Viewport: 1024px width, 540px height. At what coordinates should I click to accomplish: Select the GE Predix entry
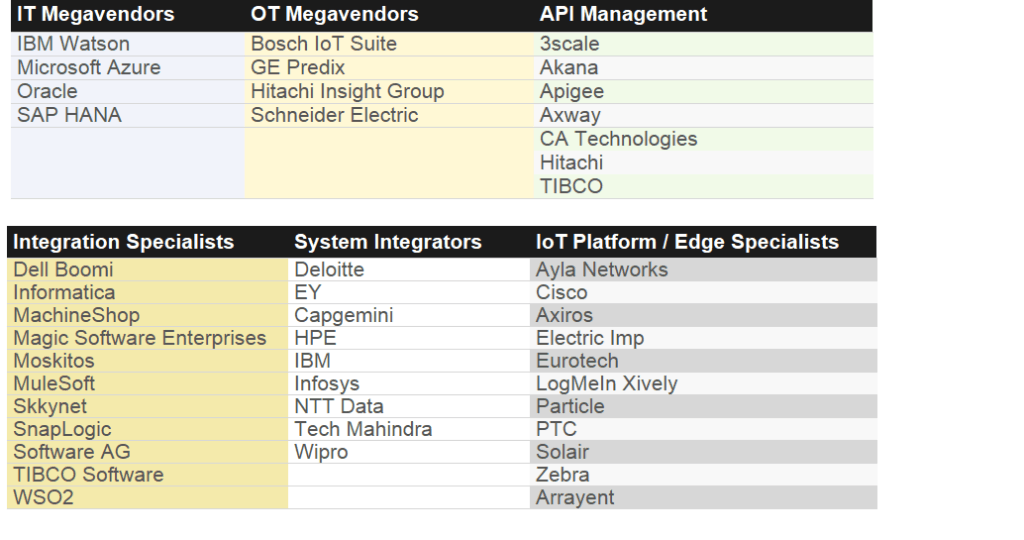point(298,68)
